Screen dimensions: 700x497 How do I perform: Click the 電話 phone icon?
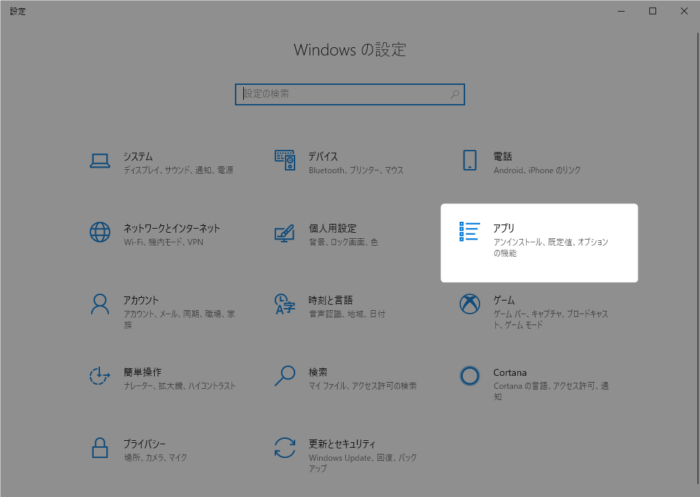tap(469, 161)
